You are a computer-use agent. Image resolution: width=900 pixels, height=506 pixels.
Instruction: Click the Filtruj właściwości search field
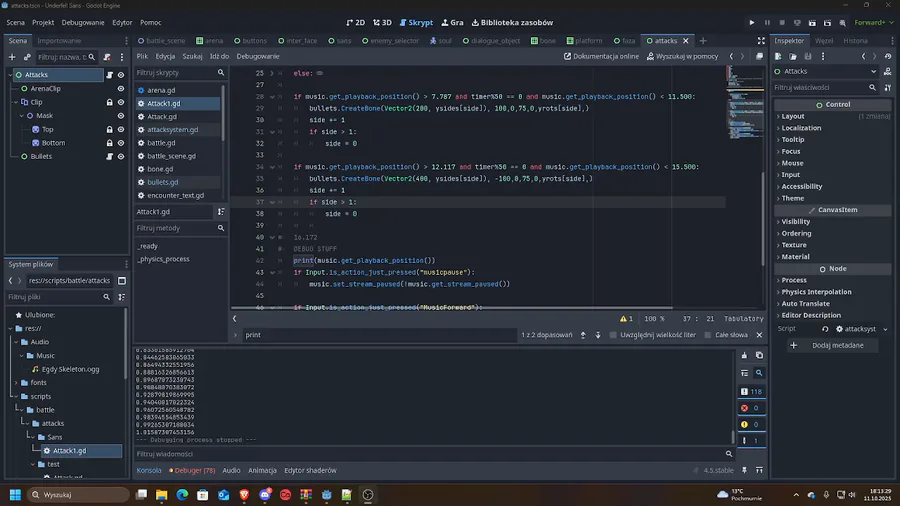click(x=825, y=88)
